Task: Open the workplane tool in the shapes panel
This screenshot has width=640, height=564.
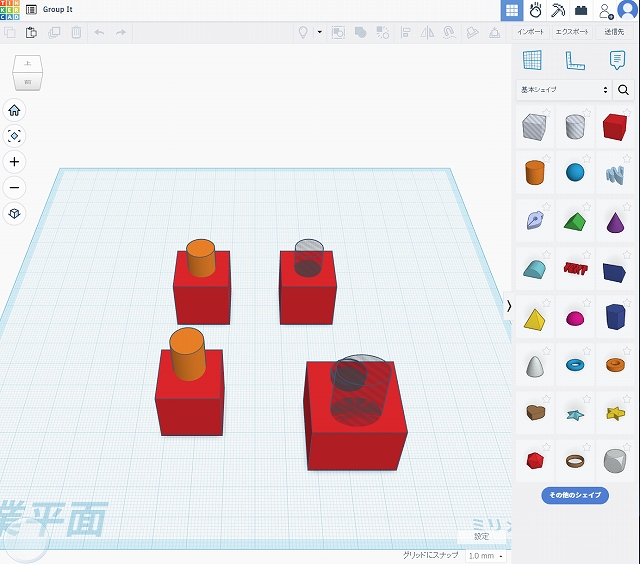Action: 532,60
